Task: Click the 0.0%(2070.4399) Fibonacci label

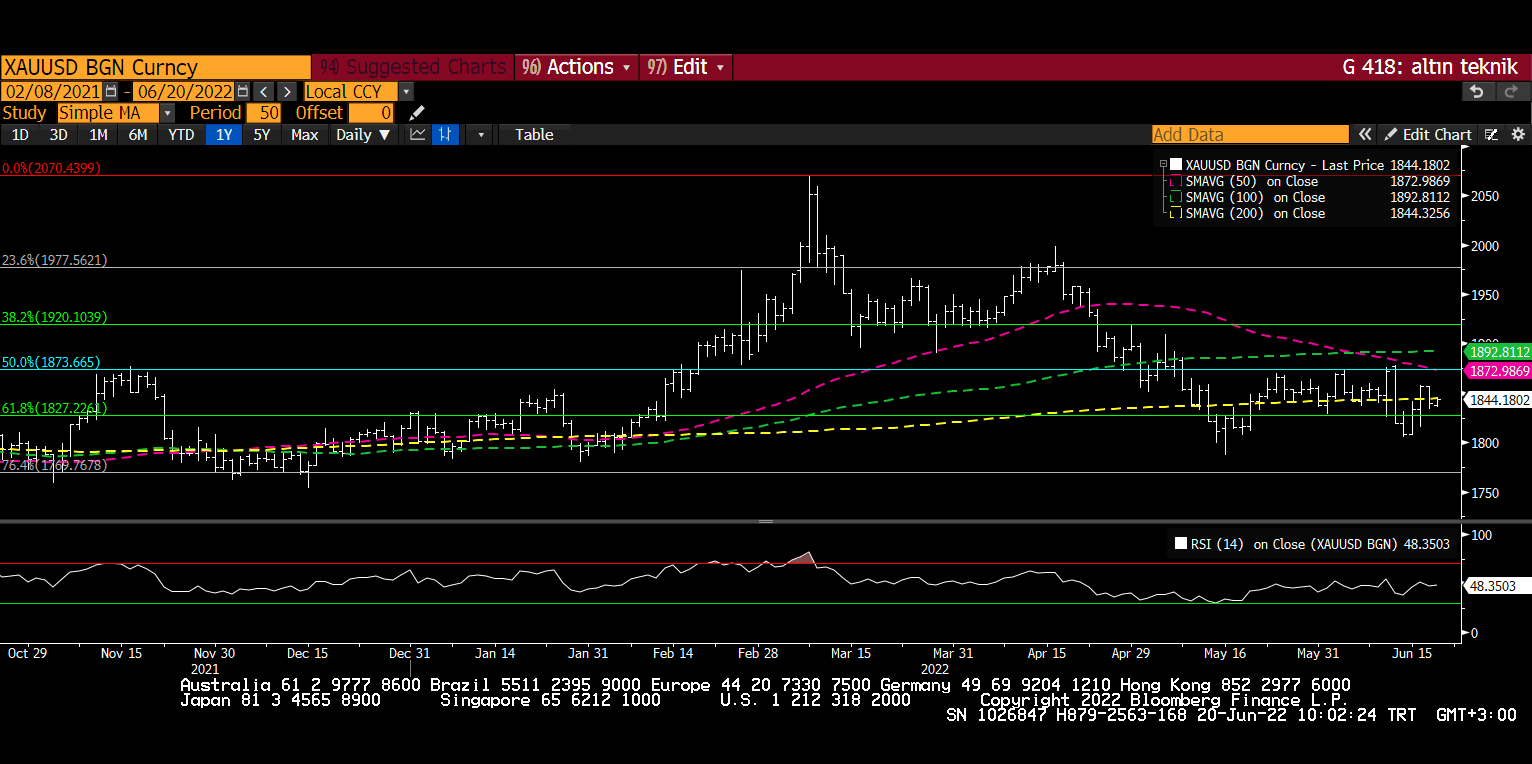Action: tap(51, 169)
